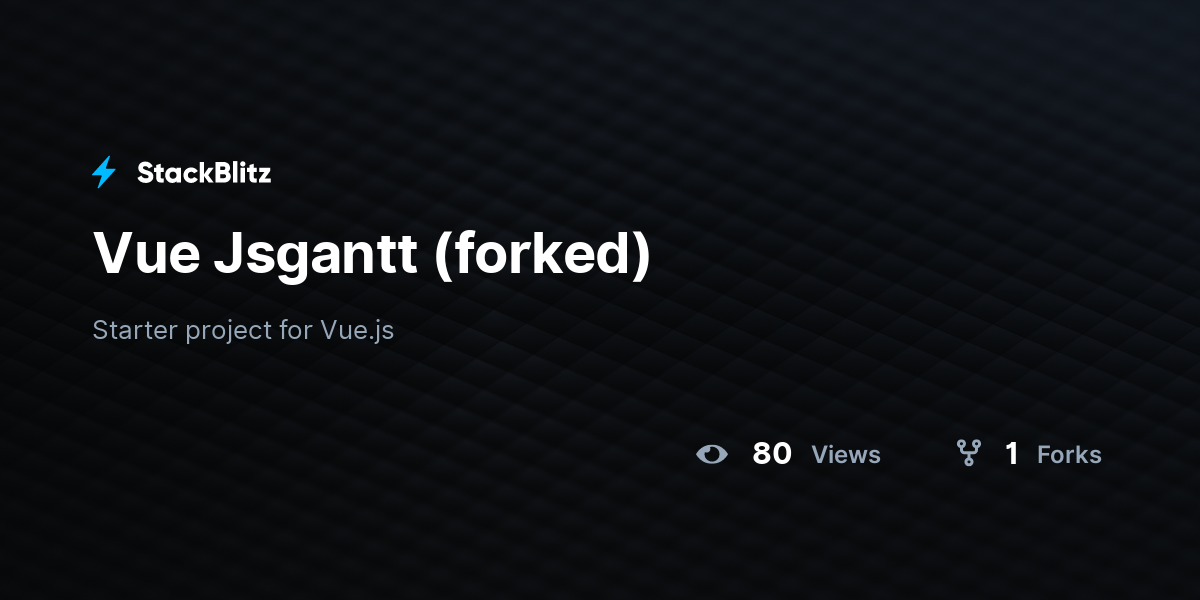
Task: Click the word for in description
Action: (x=296, y=329)
